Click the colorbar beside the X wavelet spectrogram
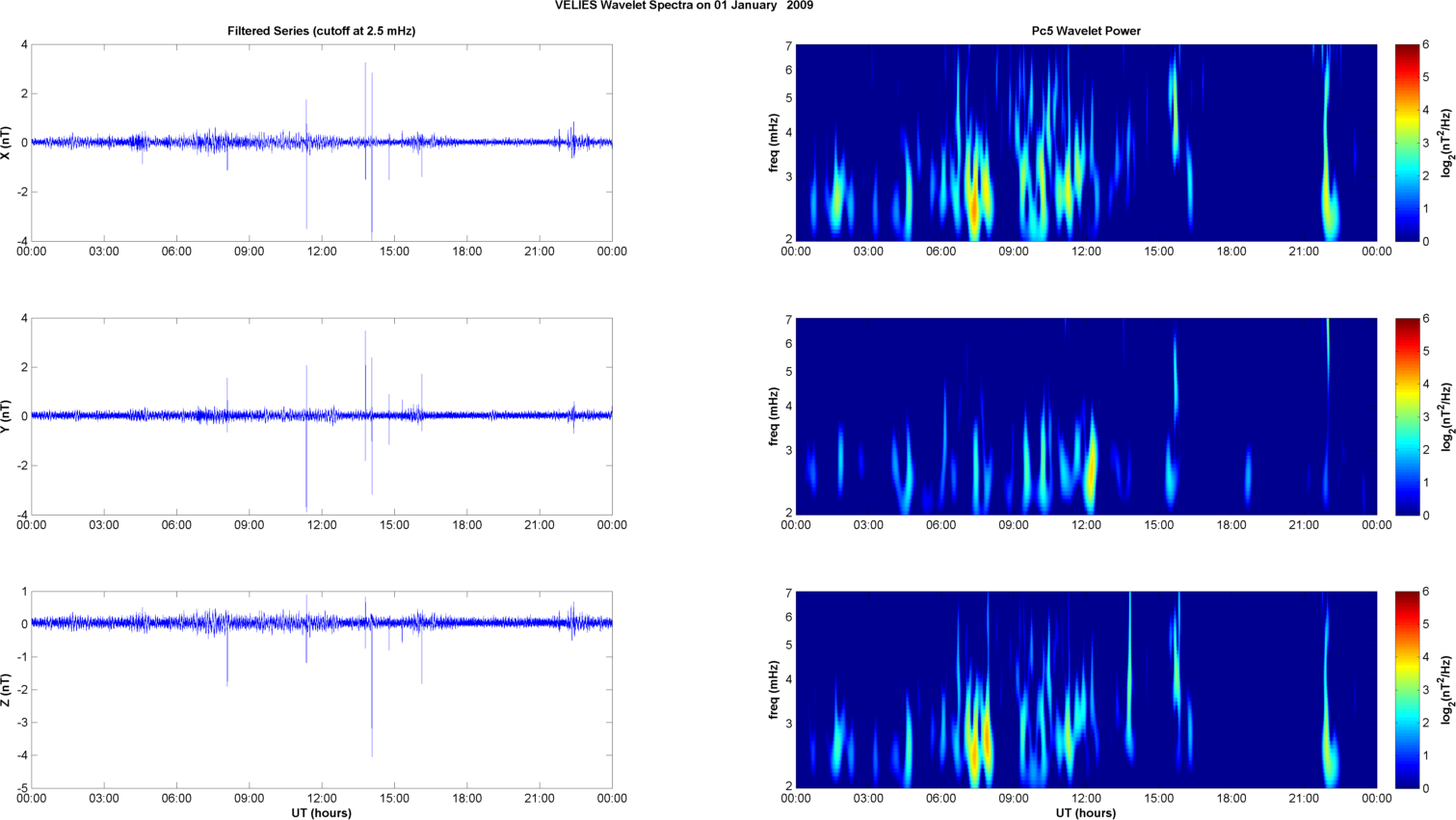The image size is (1456, 820). [x=1407, y=143]
